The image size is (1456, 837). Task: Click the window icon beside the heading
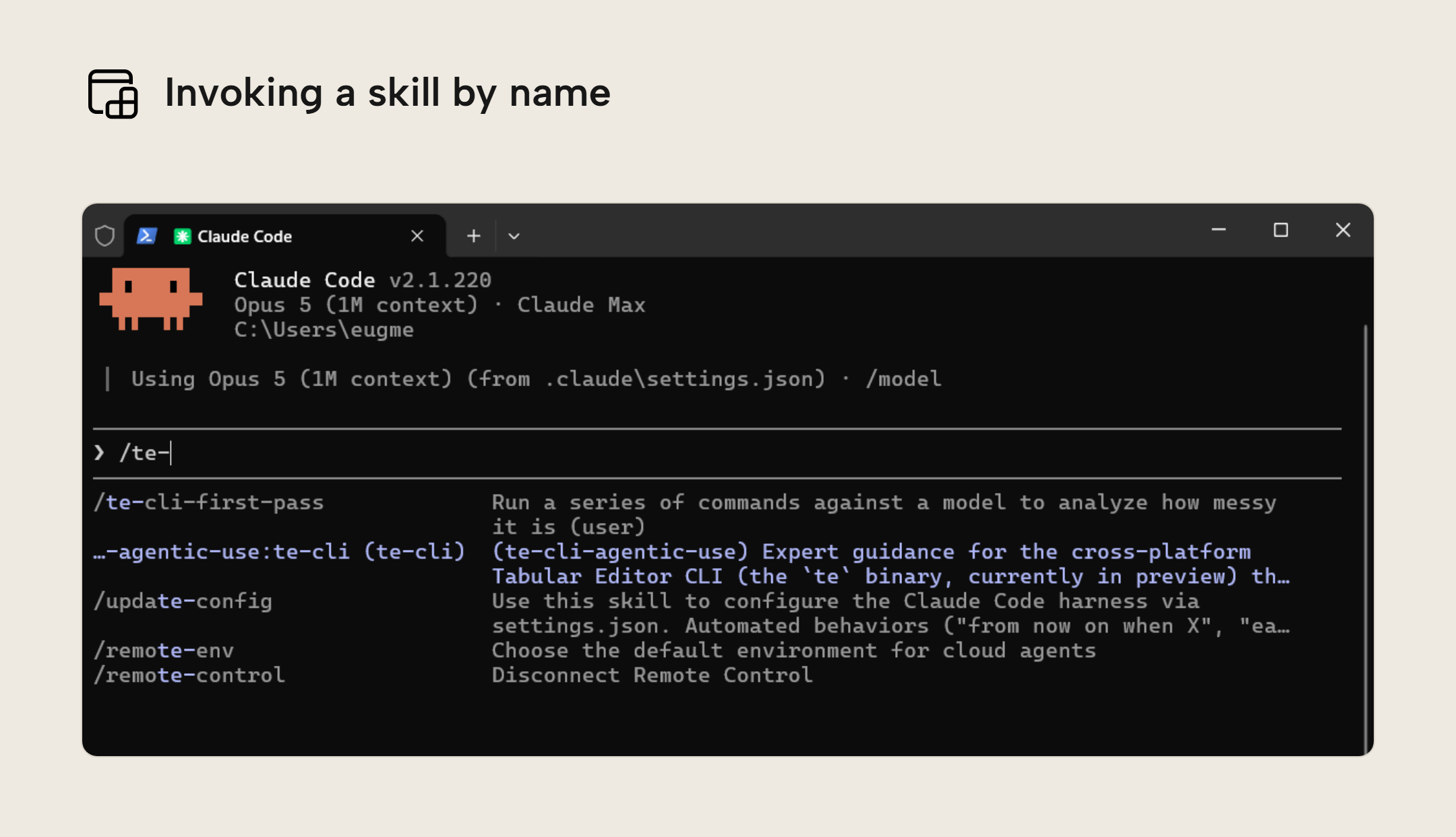[x=113, y=94]
